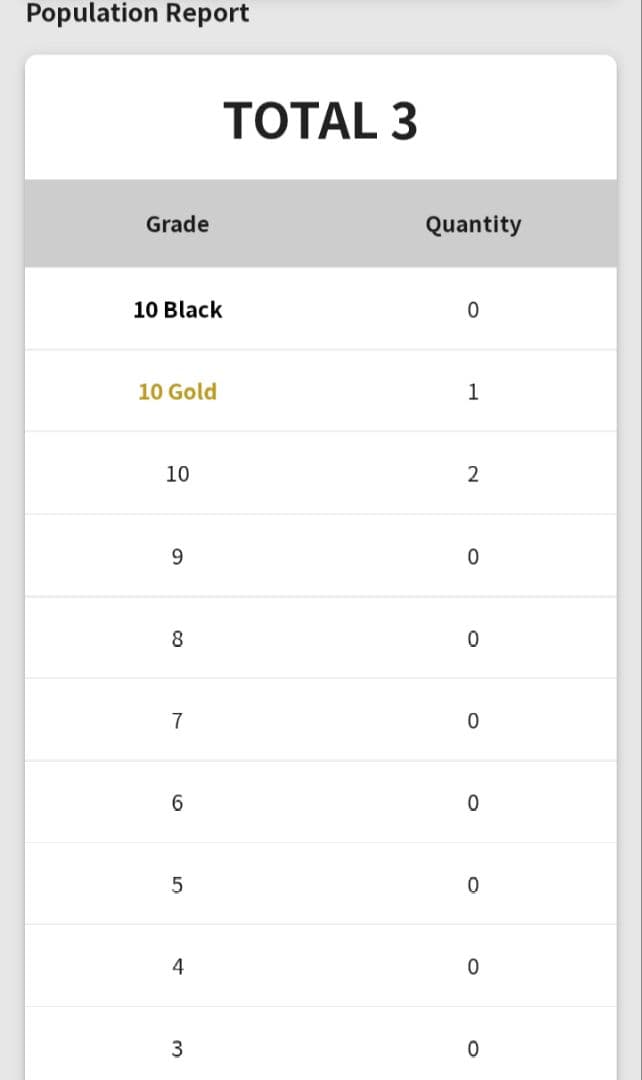Select the TOTAL 3 title
Image resolution: width=642 pixels, height=1080 pixels.
320,121
